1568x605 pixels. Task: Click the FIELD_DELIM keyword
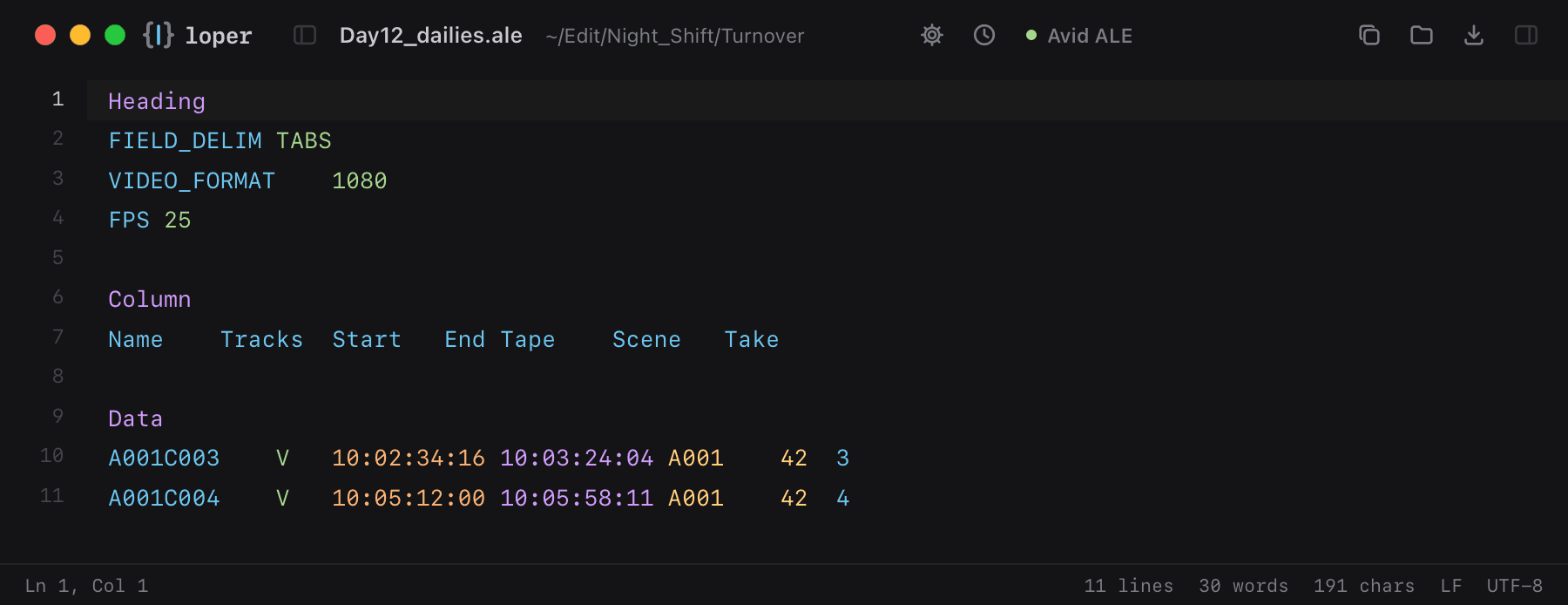(x=185, y=140)
